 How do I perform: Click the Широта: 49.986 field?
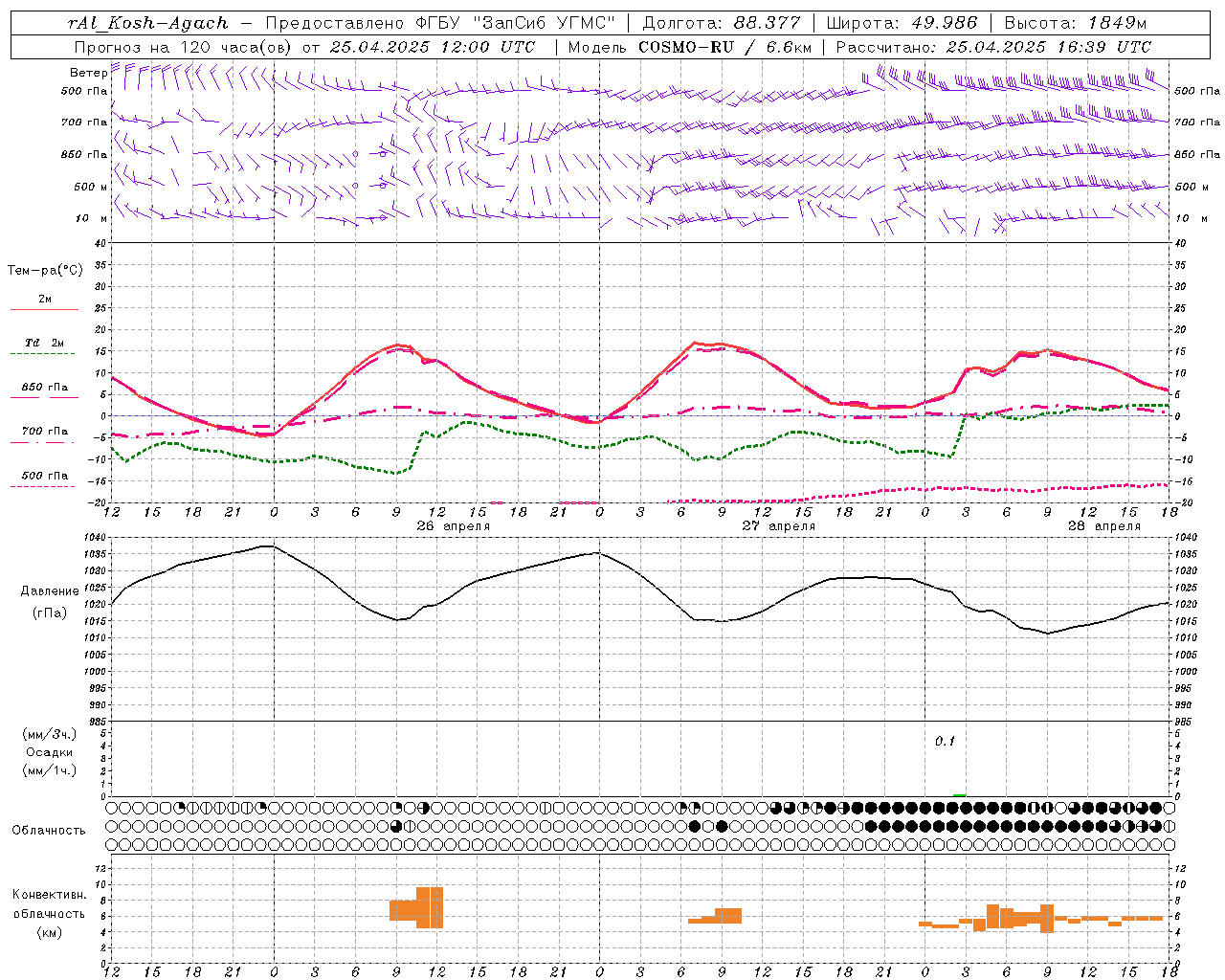tap(902, 23)
